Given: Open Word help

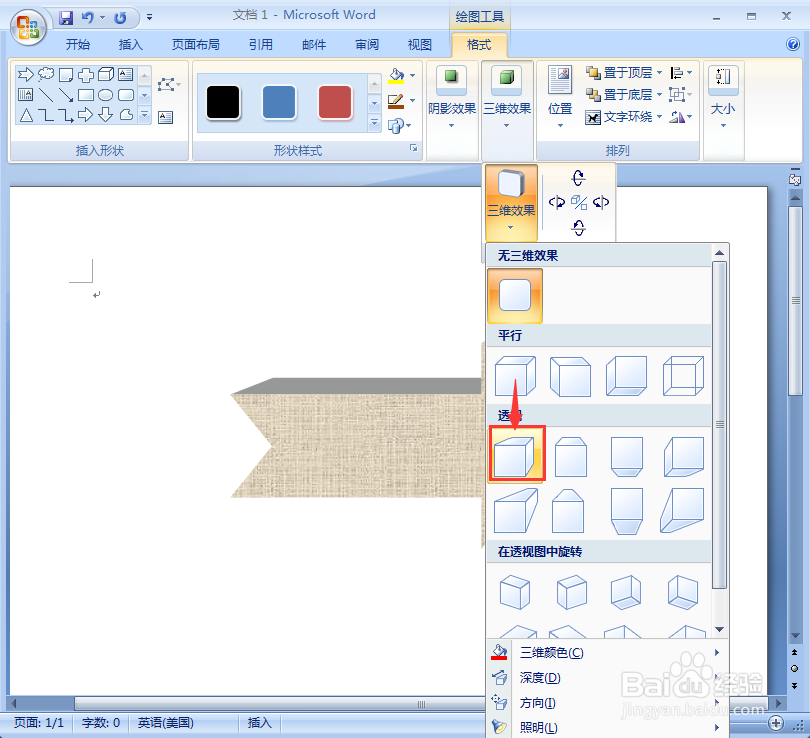Looking at the screenshot, I should pos(792,44).
